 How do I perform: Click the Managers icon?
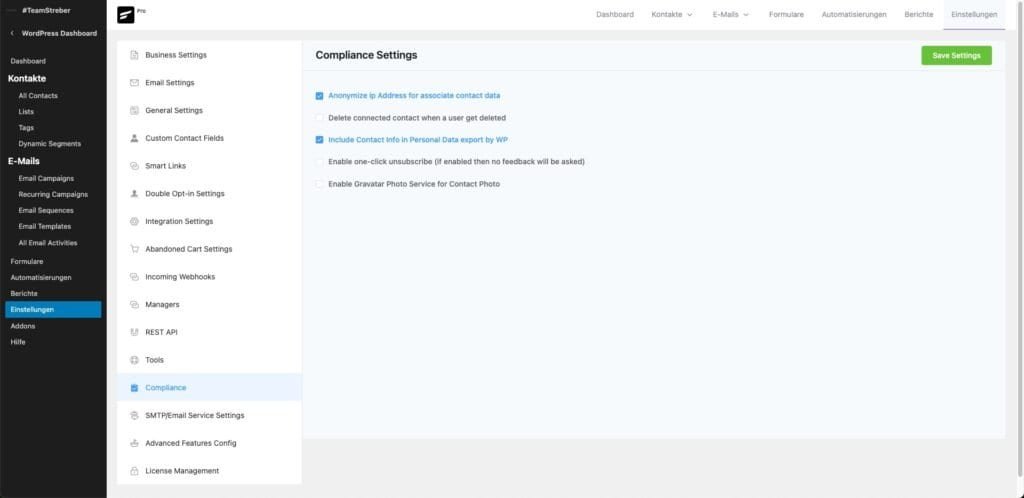click(134, 305)
